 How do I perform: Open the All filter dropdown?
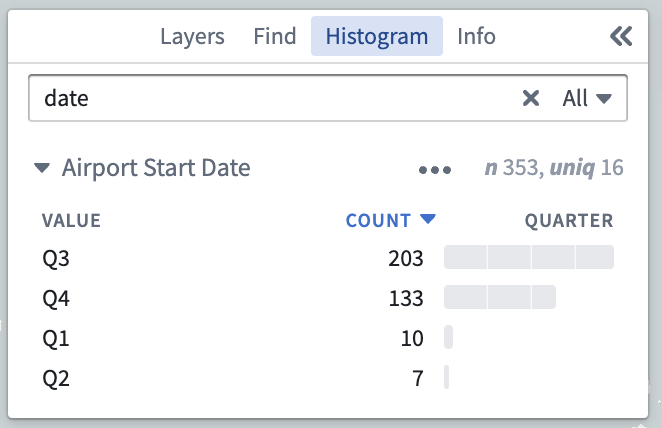587,98
